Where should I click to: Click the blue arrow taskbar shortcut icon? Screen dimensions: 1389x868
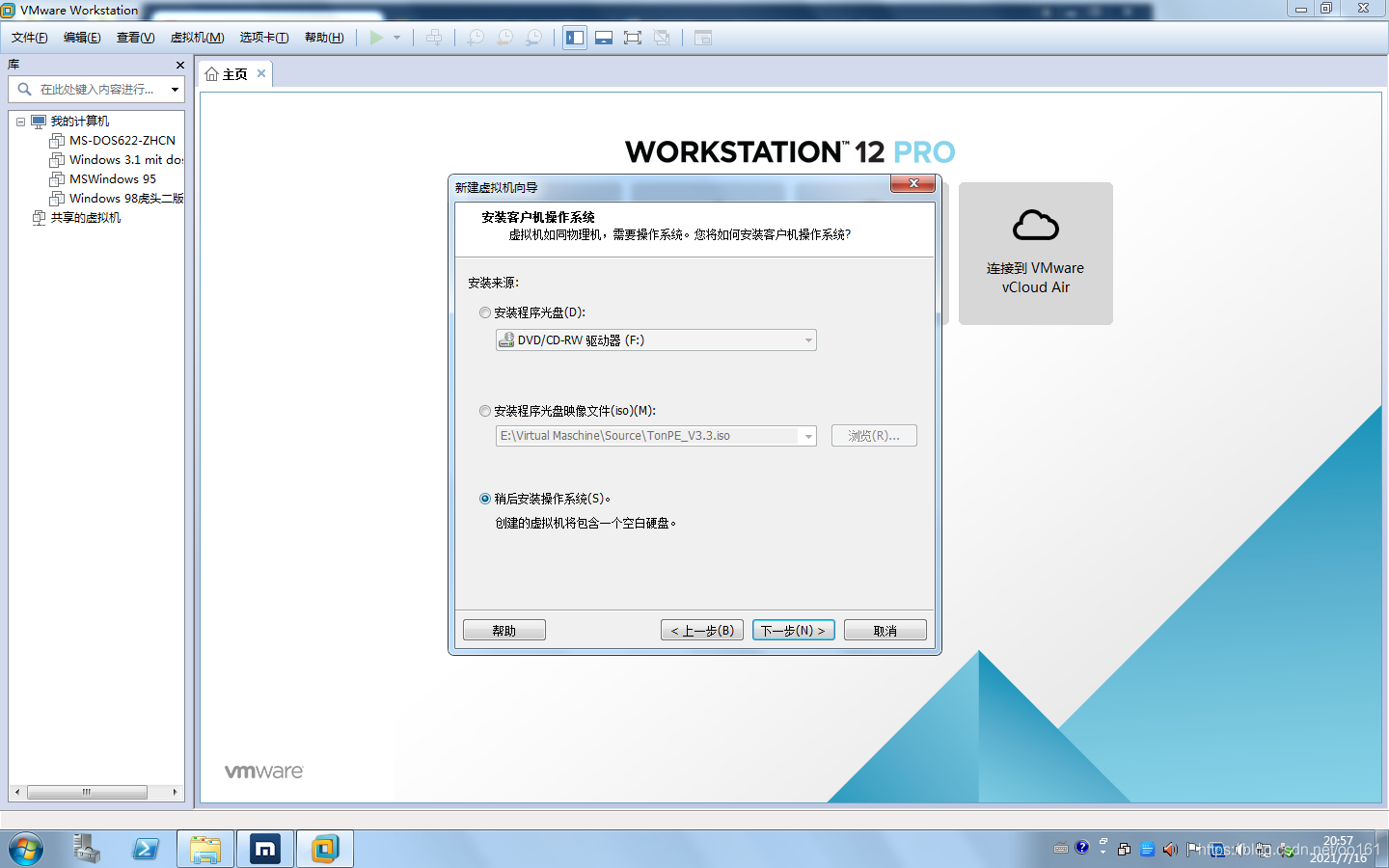coord(146,850)
